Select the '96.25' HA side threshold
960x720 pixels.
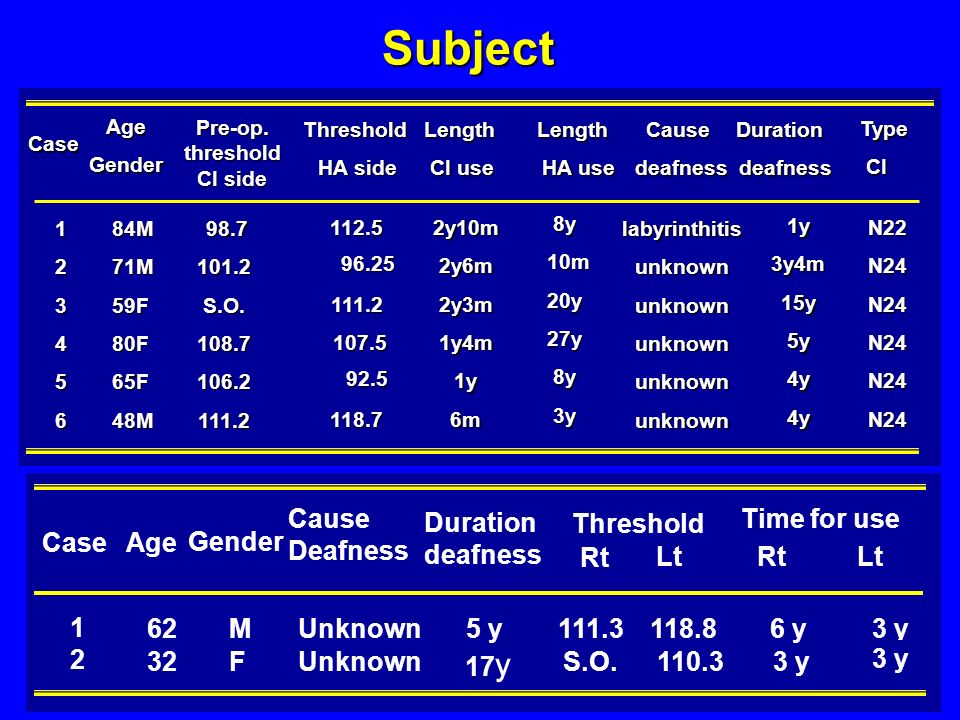point(367,264)
